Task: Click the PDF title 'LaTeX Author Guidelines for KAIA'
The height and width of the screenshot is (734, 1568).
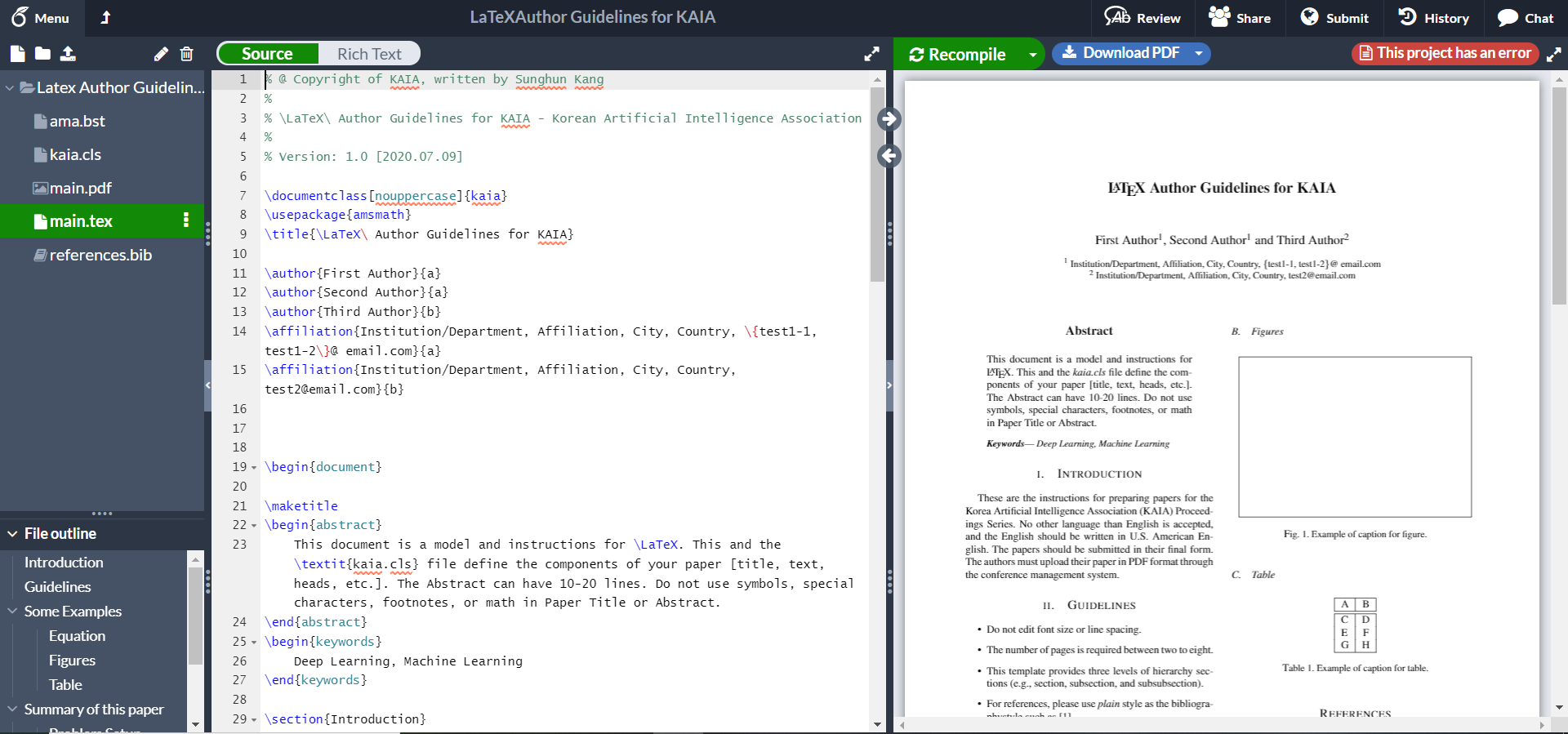Action: pos(1221,188)
